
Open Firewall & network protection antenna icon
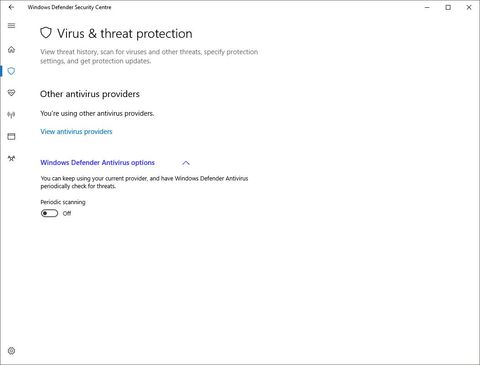tap(11, 115)
